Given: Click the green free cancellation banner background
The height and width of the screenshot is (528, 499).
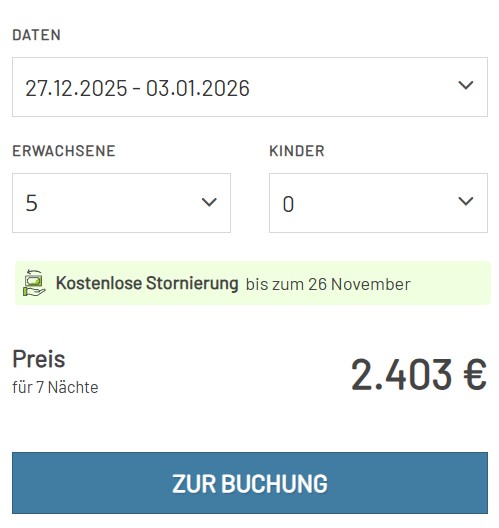Looking at the screenshot, I should (x=253, y=283).
